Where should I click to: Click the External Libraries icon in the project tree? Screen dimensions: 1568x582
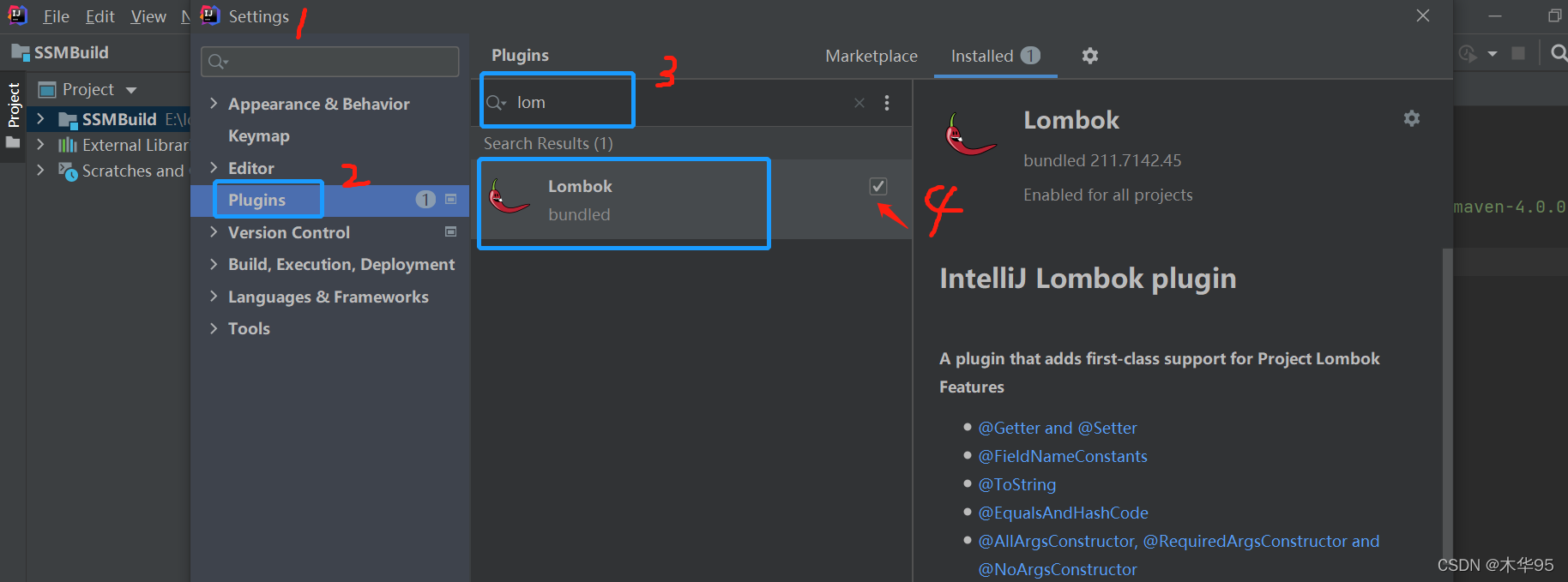tap(67, 145)
